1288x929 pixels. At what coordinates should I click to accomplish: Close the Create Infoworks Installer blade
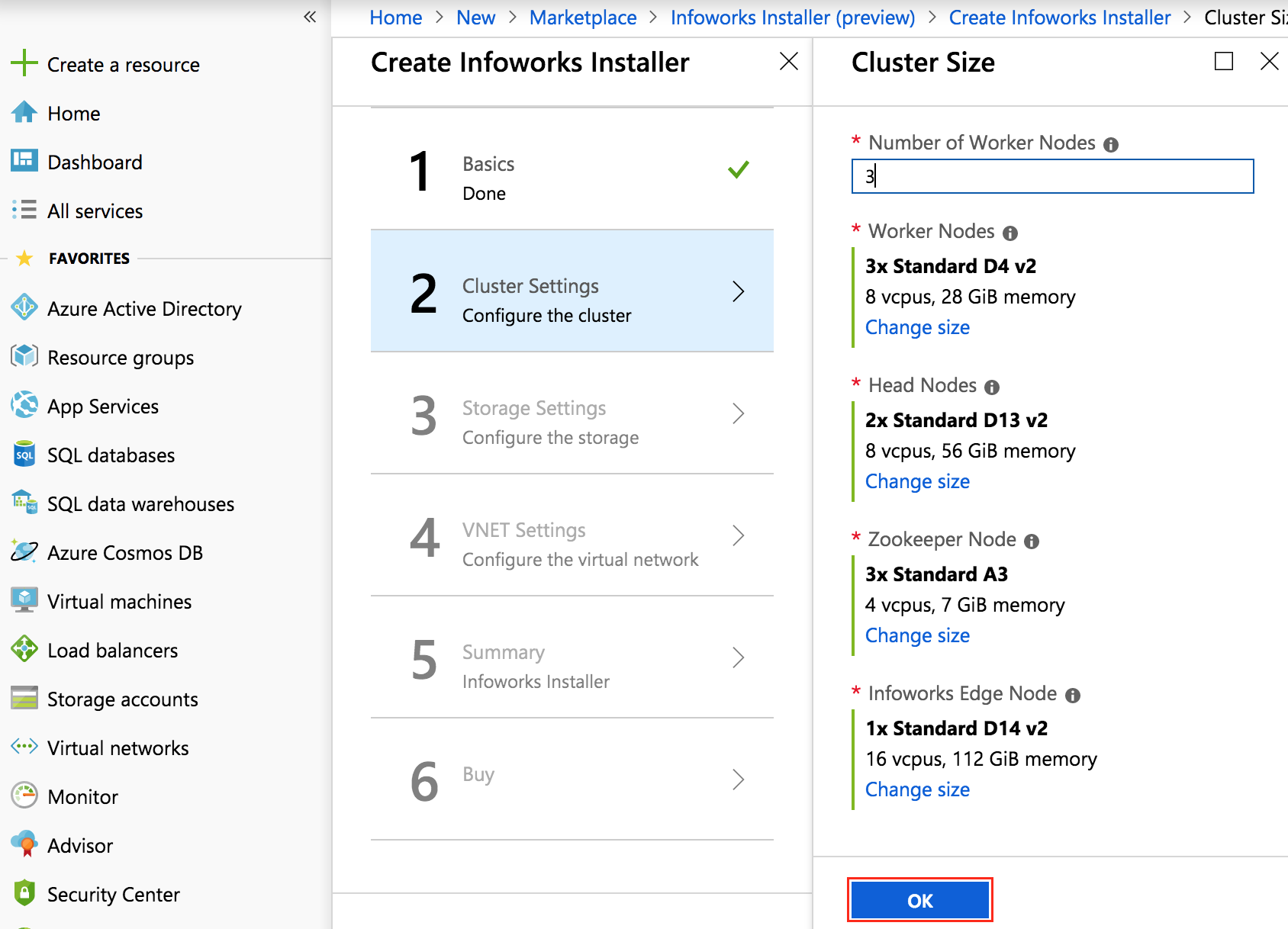[x=789, y=61]
